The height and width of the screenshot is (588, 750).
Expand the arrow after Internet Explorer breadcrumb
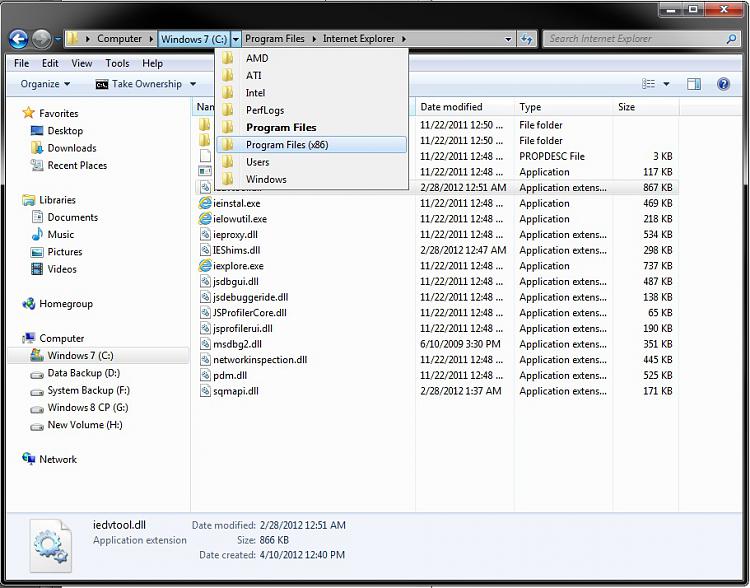(x=404, y=39)
